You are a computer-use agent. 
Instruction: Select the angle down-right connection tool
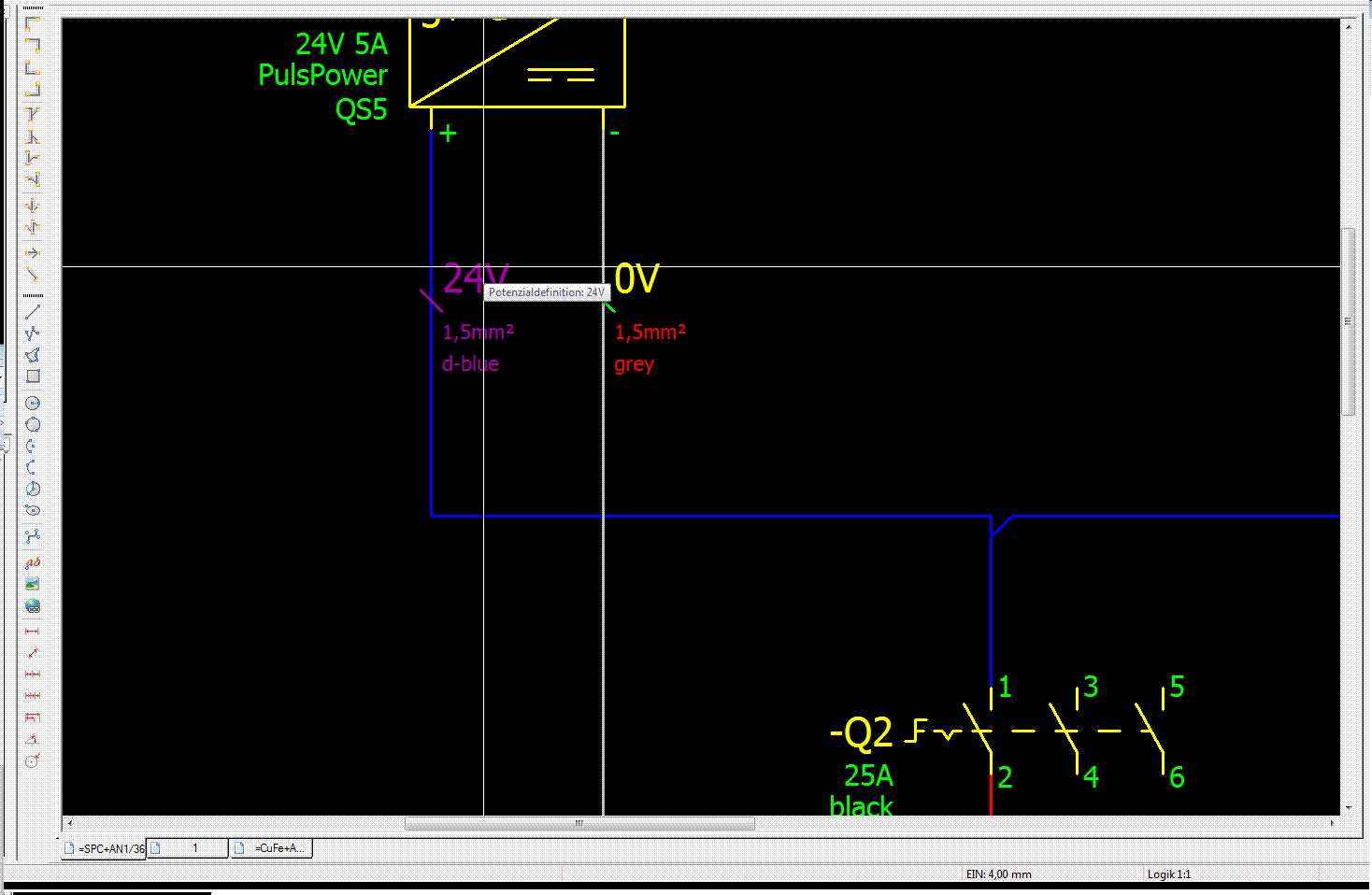coord(33,22)
